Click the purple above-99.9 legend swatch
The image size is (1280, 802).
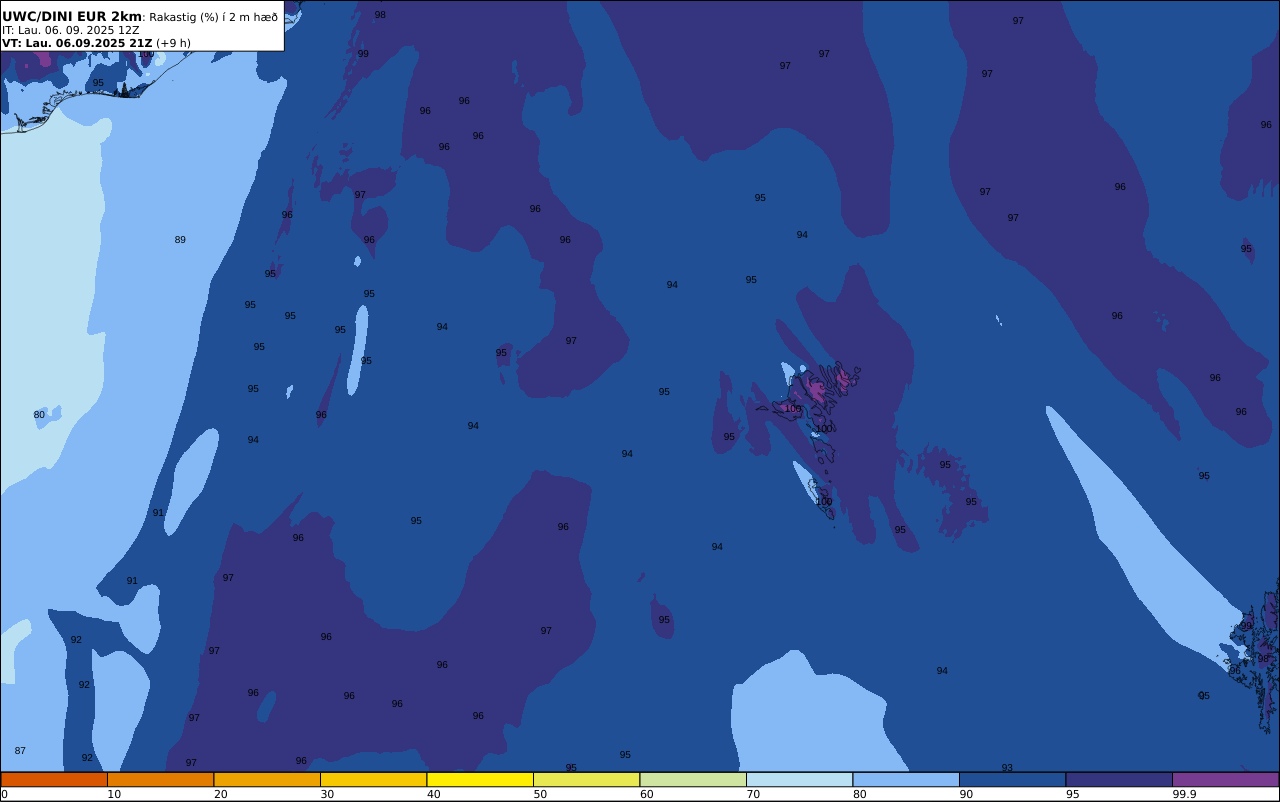1225,779
